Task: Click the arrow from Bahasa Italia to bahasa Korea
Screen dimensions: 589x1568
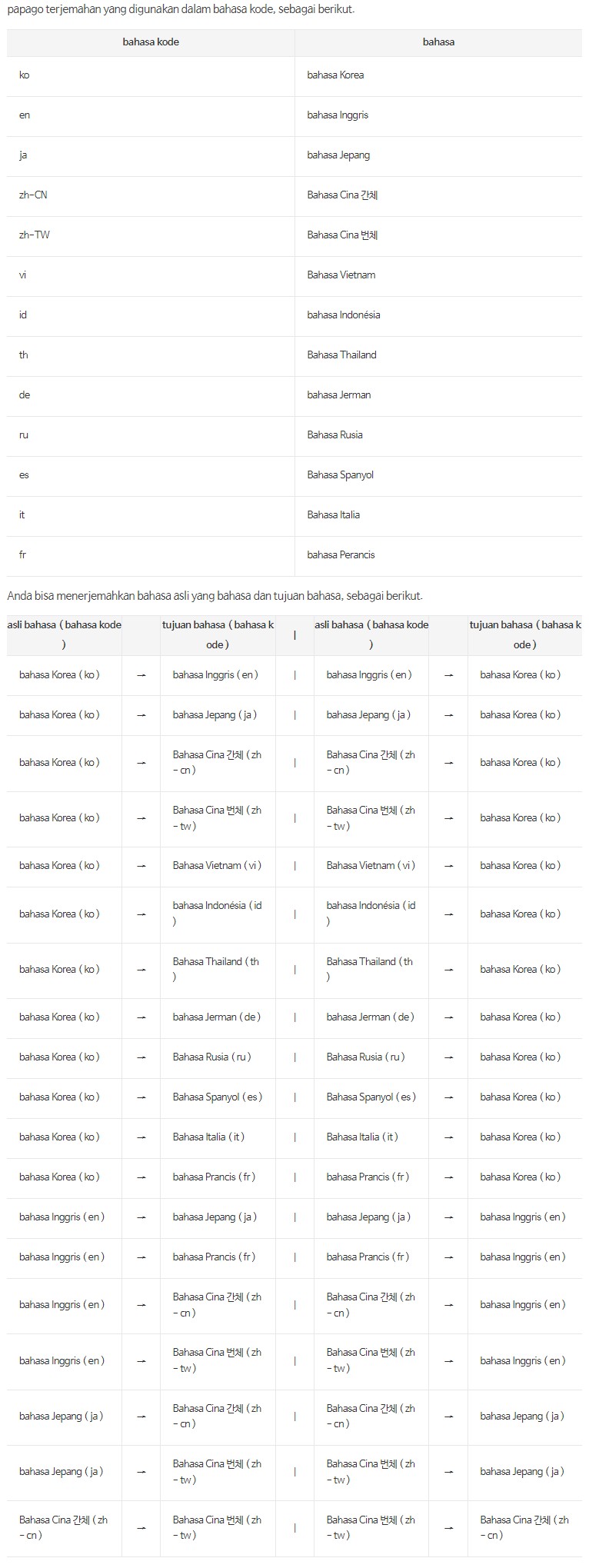Action: [x=448, y=1137]
